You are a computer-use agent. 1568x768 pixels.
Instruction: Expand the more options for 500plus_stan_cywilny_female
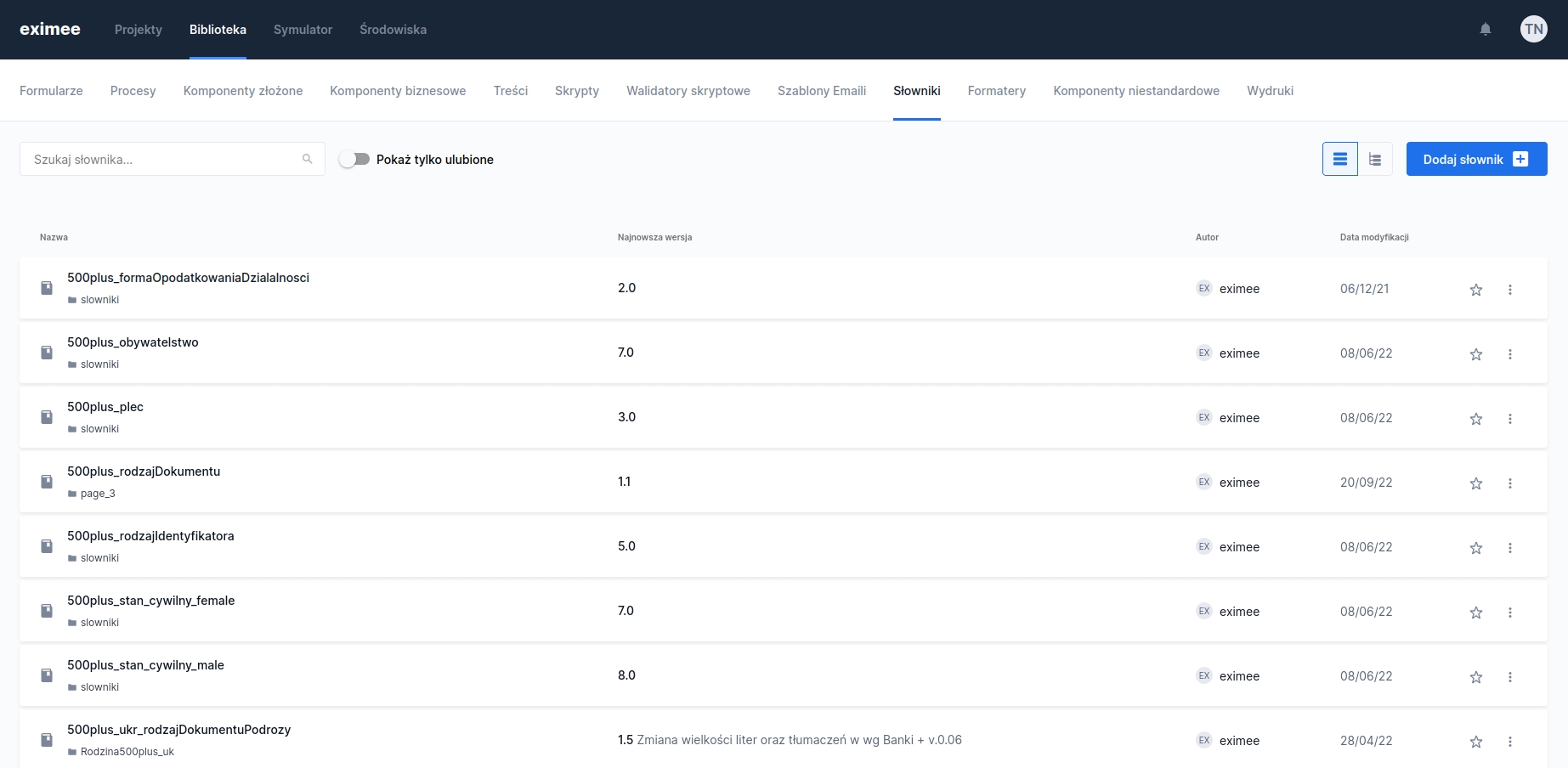point(1510,613)
